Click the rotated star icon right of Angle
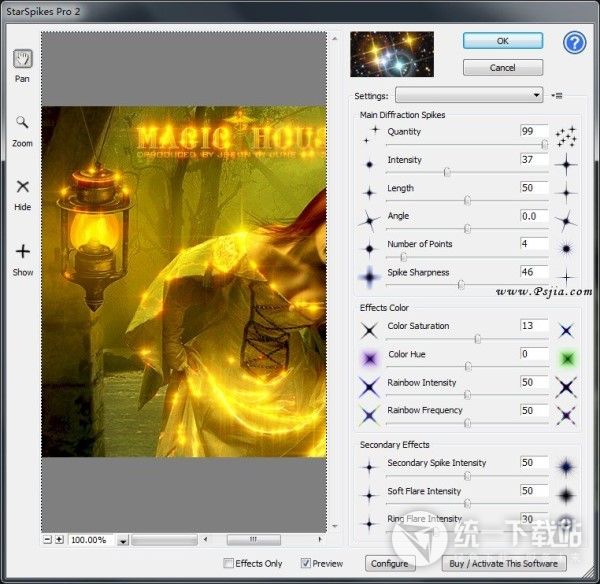600x584 pixels. point(566,221)
